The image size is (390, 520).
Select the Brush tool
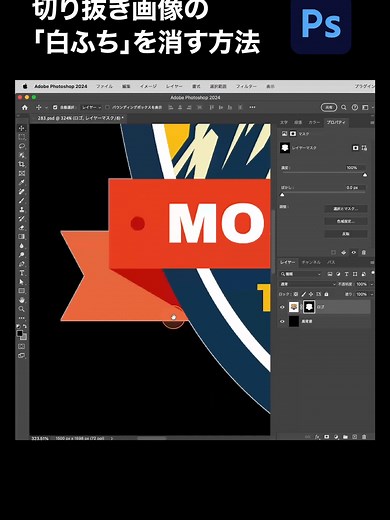point(22,200)
